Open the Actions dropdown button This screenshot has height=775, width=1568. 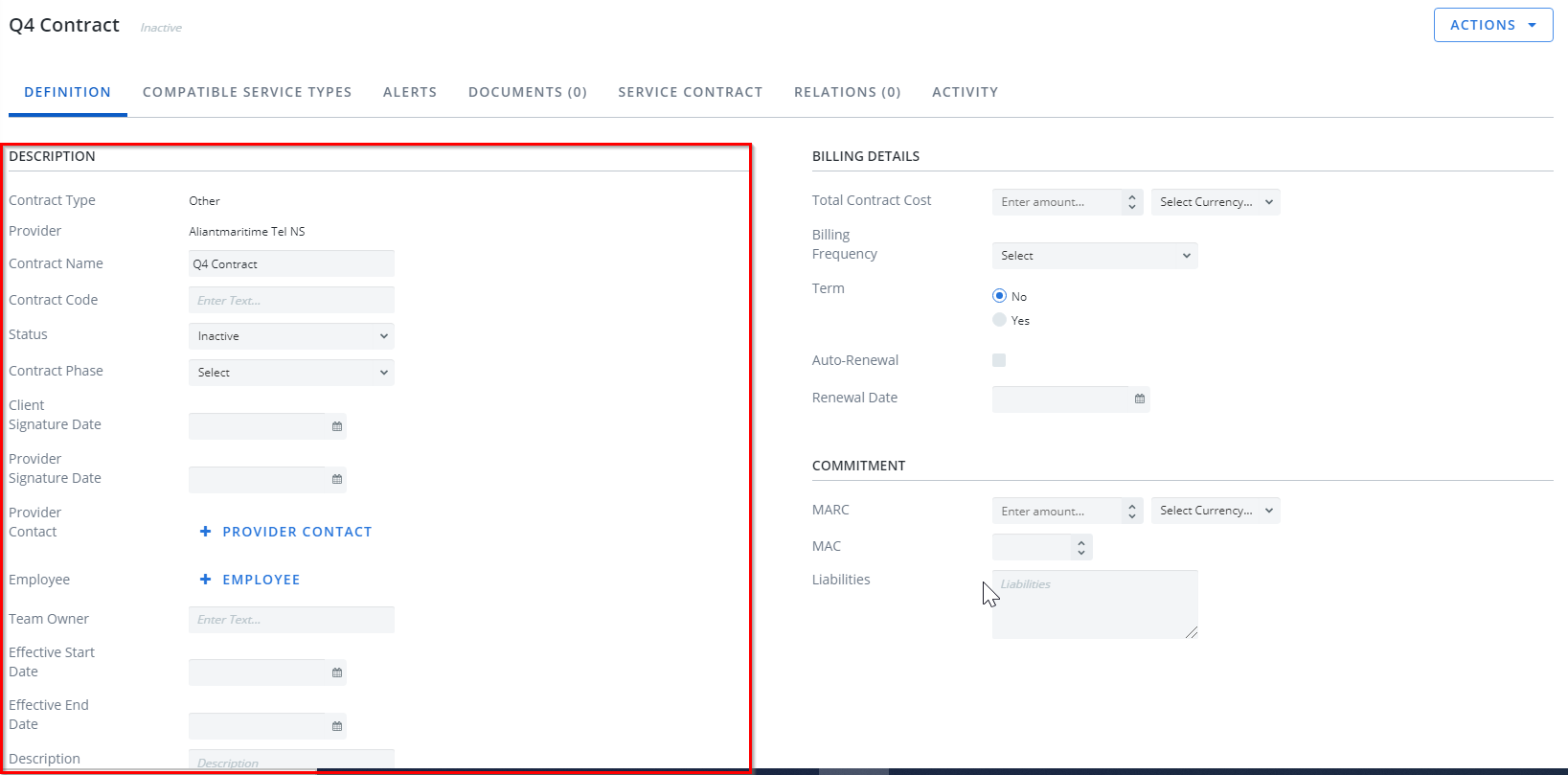1493,25
